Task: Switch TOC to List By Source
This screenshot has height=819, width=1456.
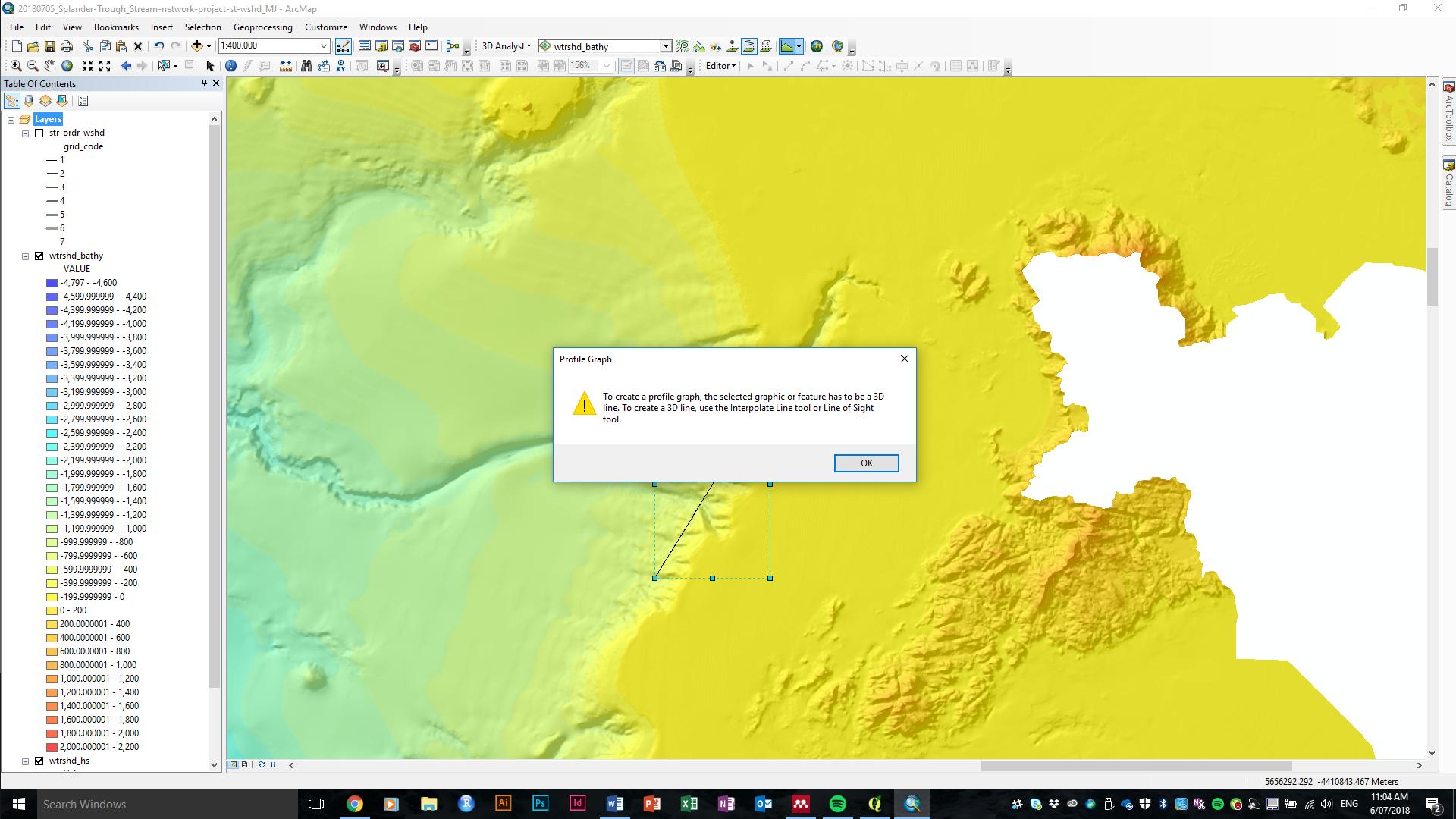Action: pos(29,100)
